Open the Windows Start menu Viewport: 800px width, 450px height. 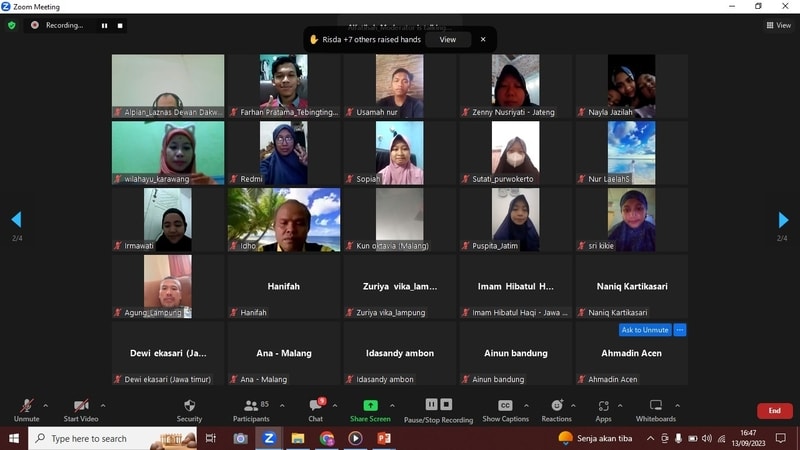click(x=14, y=438)
